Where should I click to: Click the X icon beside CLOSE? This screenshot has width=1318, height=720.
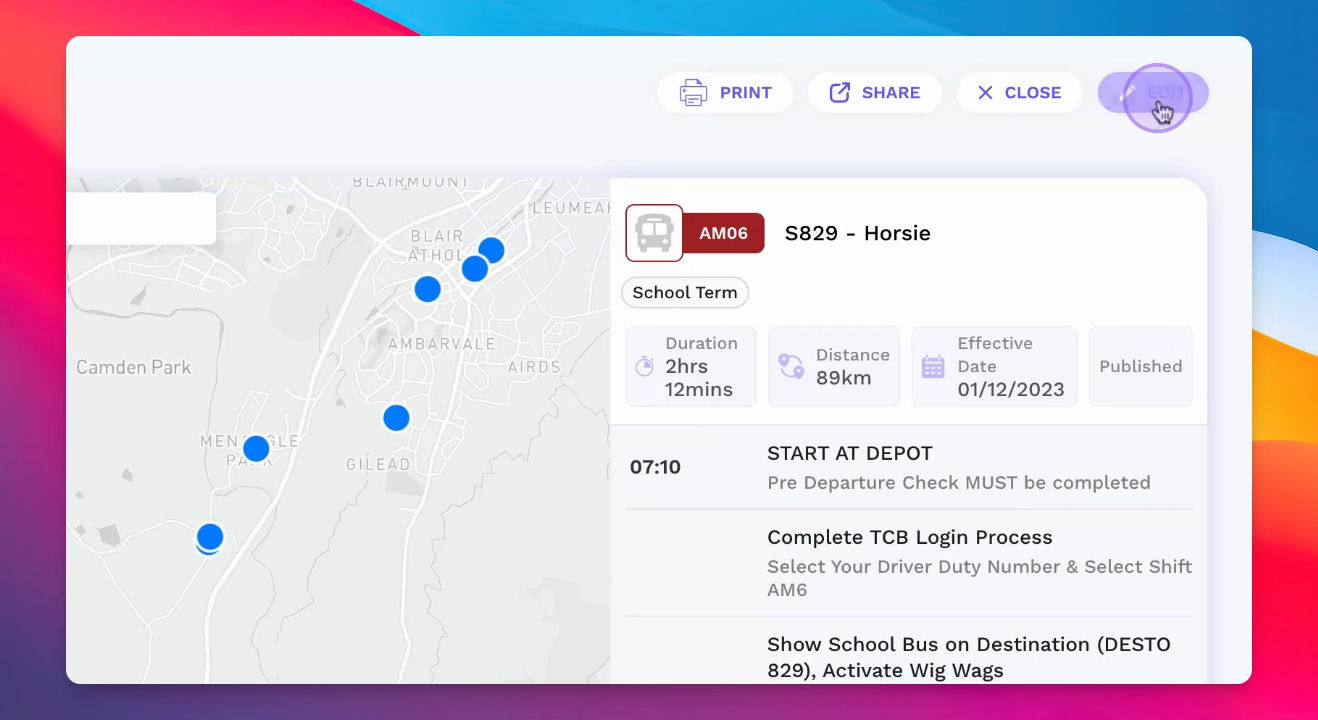pos(985,92)
